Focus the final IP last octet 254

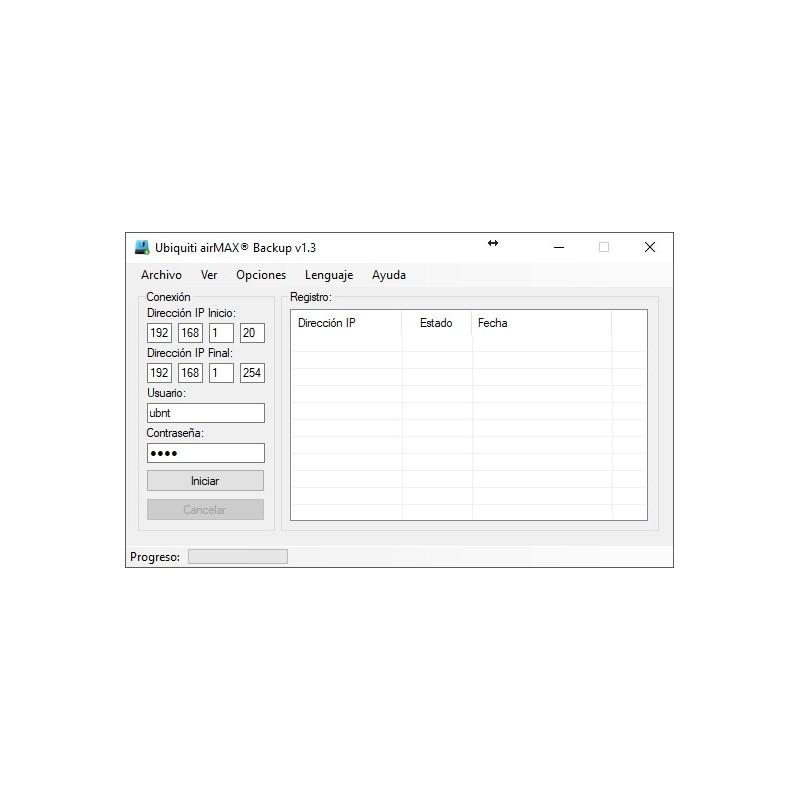coord(252,372)
